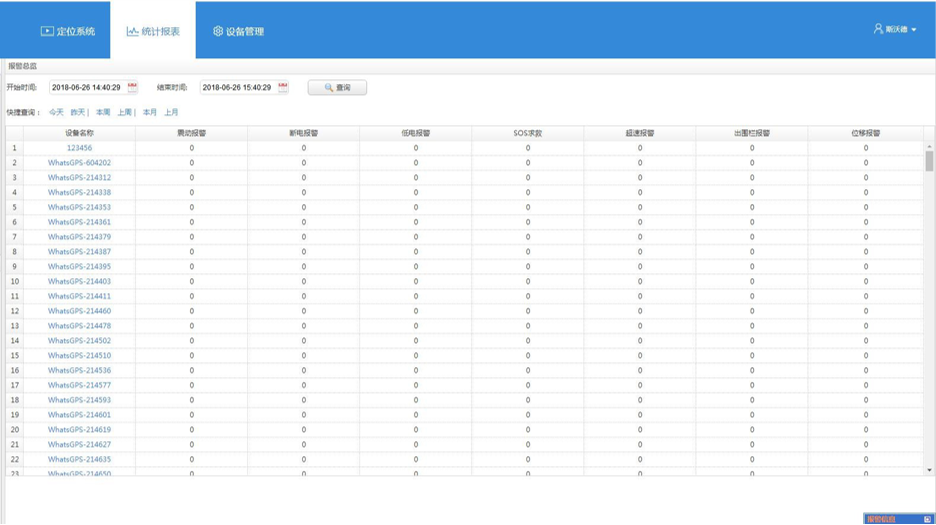Expand the alarm info panel icon

point(927,519)
